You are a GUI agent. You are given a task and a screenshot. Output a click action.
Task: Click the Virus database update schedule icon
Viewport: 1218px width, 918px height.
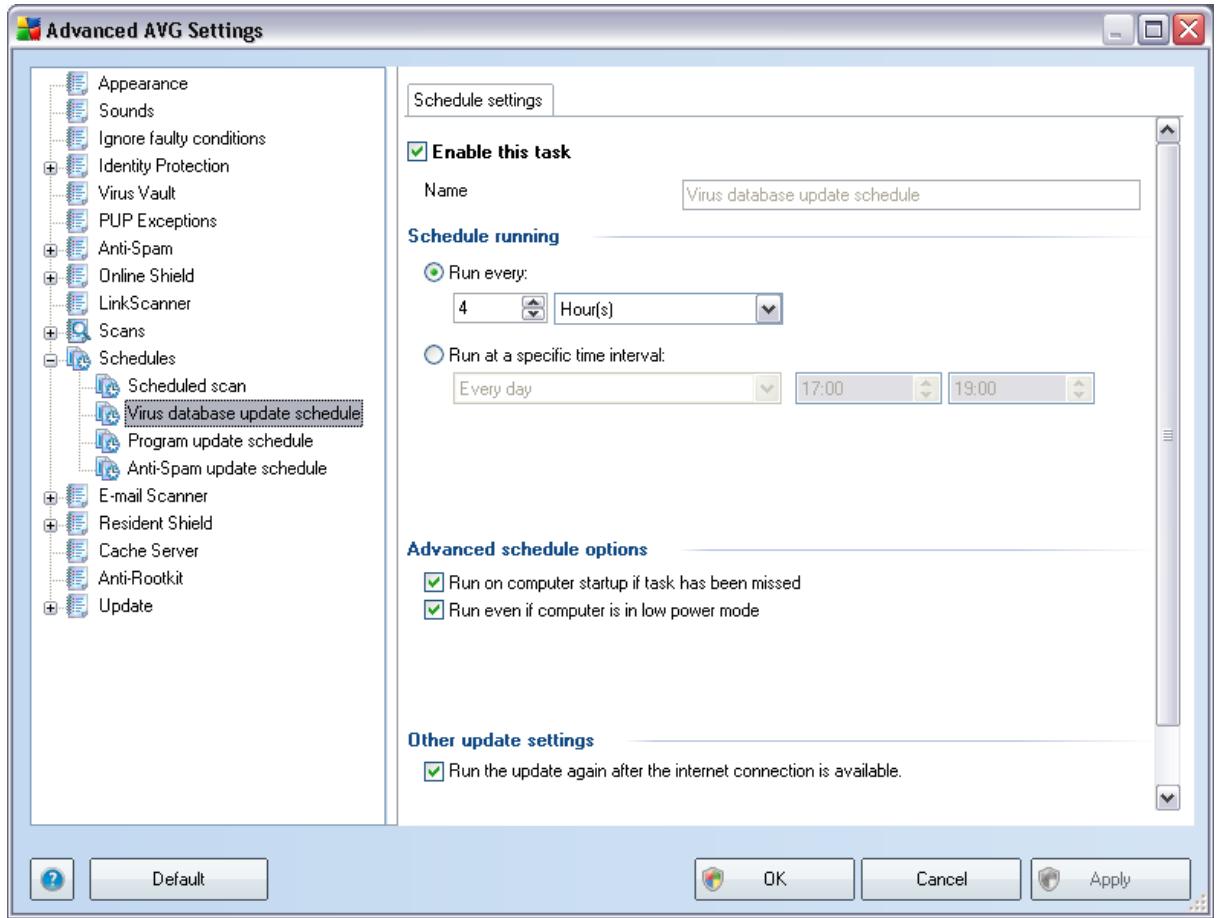point(106,412)
